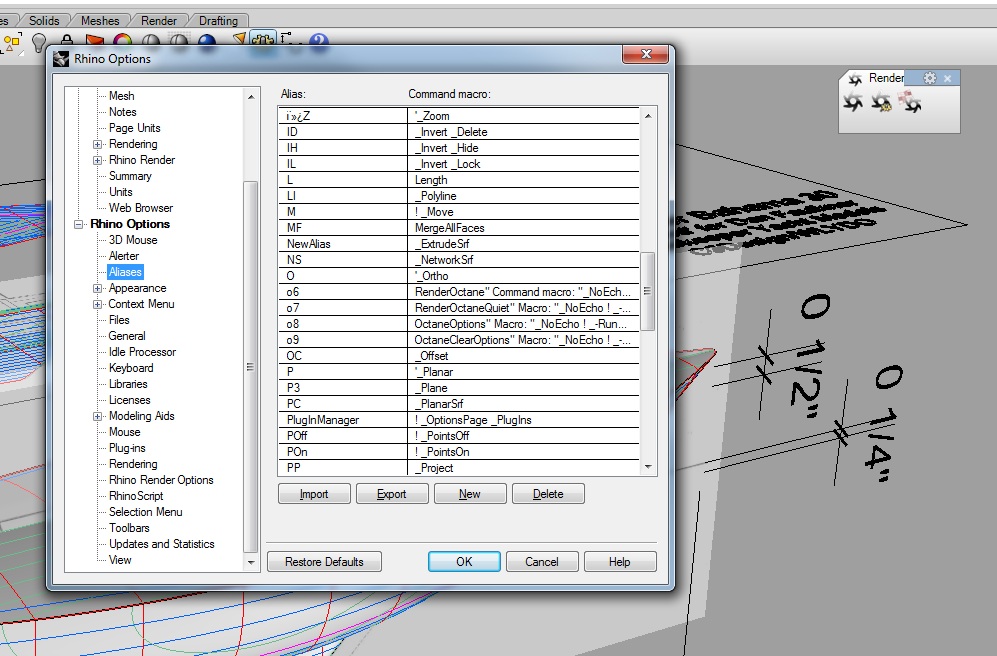997x656 pixels.
Task: Expand the Context Menu tree node
Action: point(97,304)
